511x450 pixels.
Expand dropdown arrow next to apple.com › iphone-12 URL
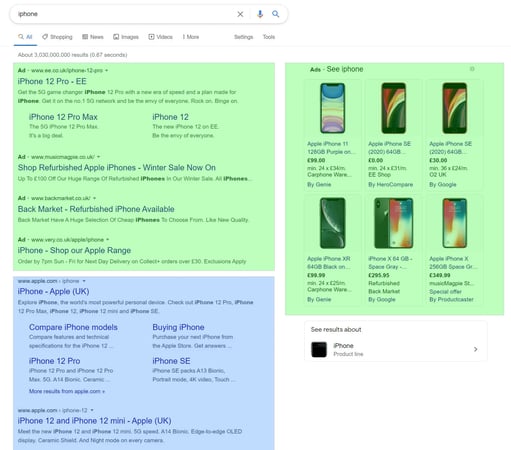[x=92, y=410]
